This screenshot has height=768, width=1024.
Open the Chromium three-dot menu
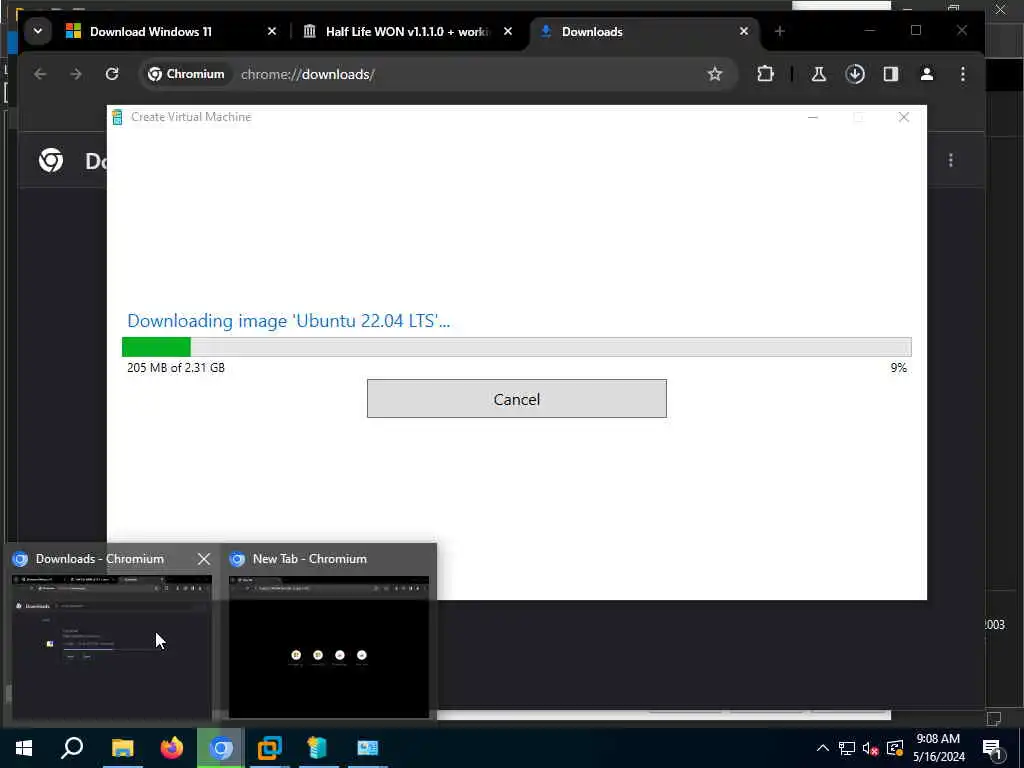click(x=963, y=74)
